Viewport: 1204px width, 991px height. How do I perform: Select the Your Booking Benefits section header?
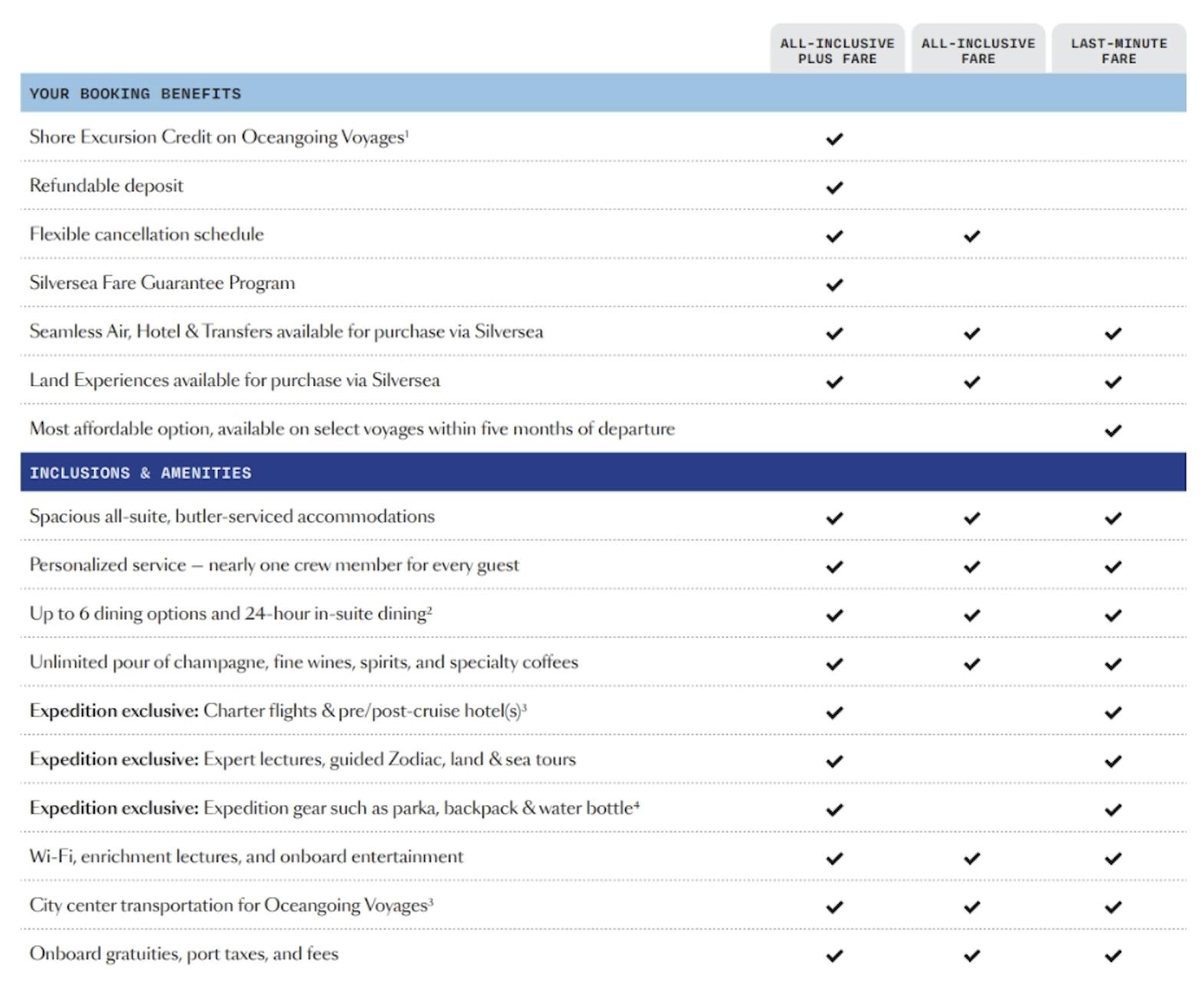click(135, 94)
